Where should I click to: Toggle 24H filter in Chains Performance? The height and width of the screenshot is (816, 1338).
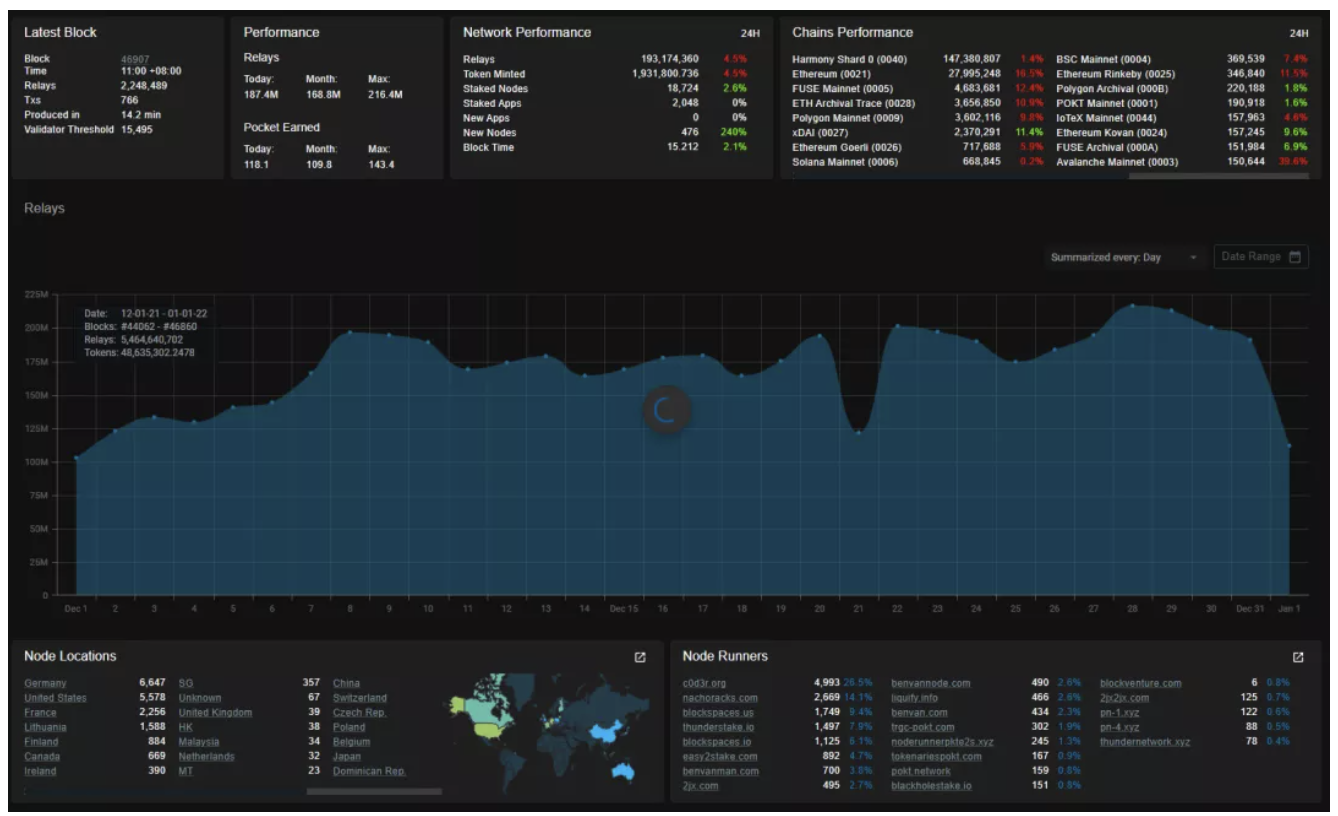(x=1298, y=33)
